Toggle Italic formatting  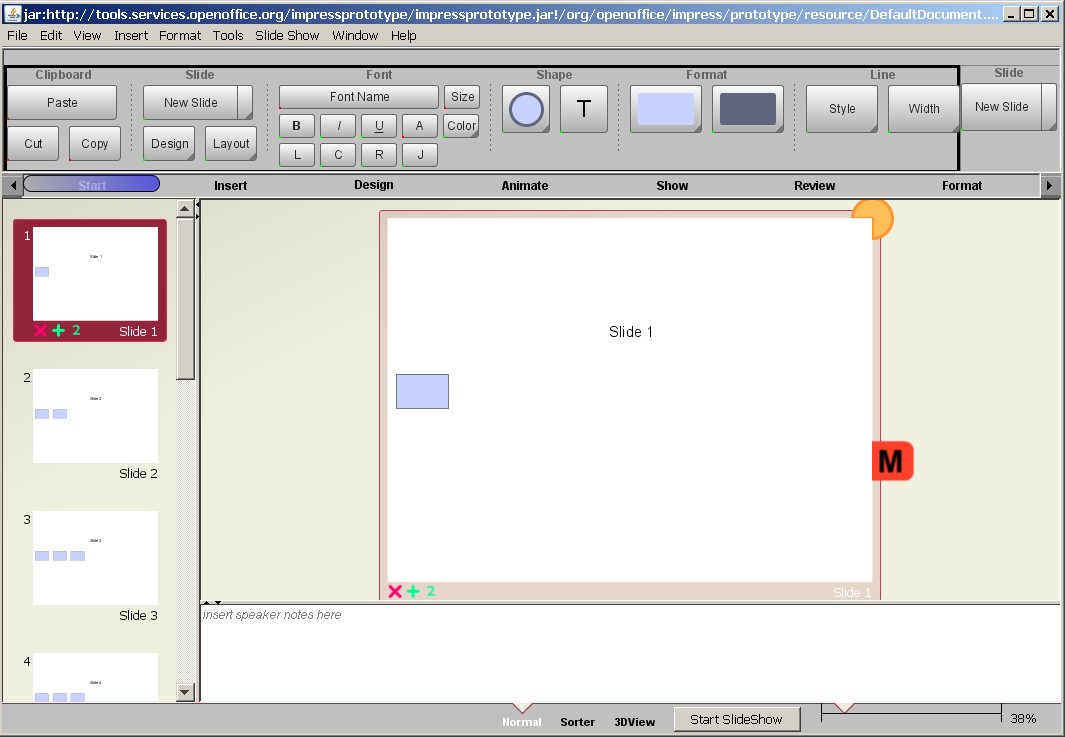tap(338, 126)
